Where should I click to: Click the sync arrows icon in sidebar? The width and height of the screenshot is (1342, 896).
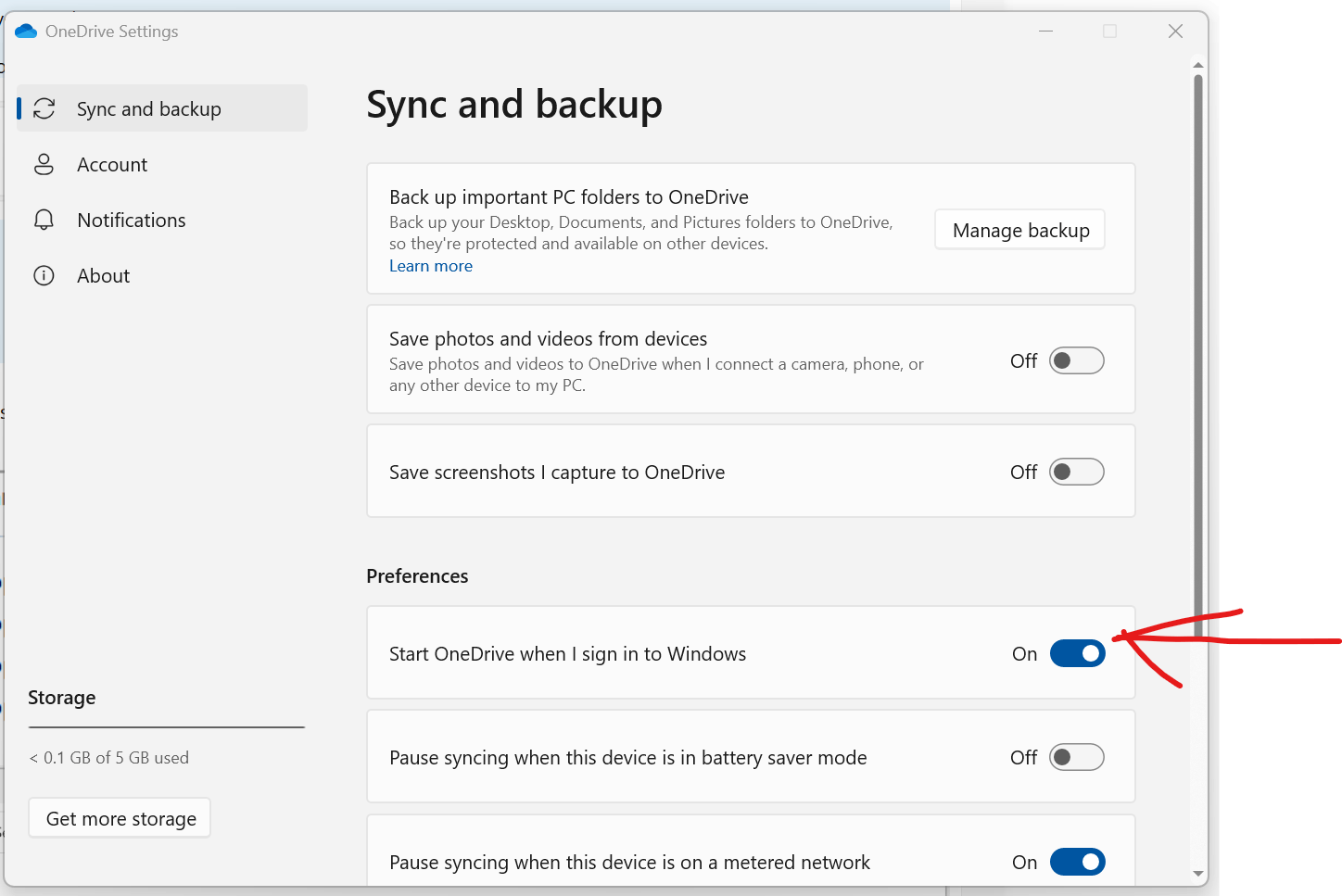click(x=44, y=108)
